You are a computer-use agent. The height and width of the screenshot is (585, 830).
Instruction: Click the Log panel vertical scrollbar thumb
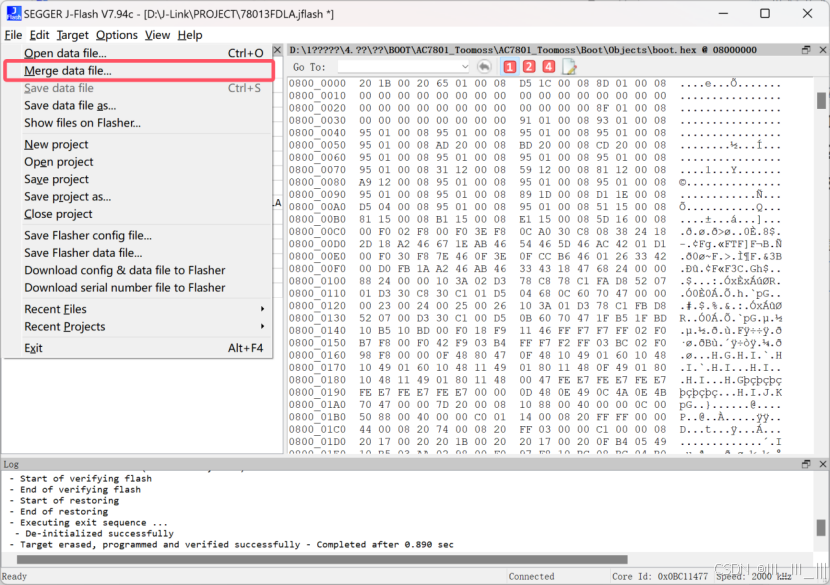821,527
